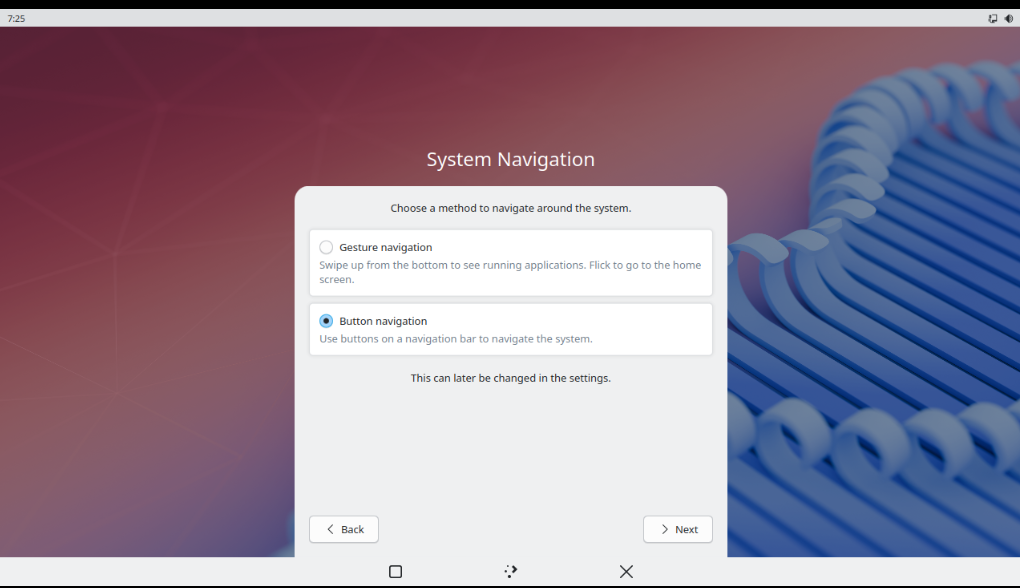Click the screen cast icon in the status bar
The height and width of the screenshot is (588, 1020).
click(991, 18)
